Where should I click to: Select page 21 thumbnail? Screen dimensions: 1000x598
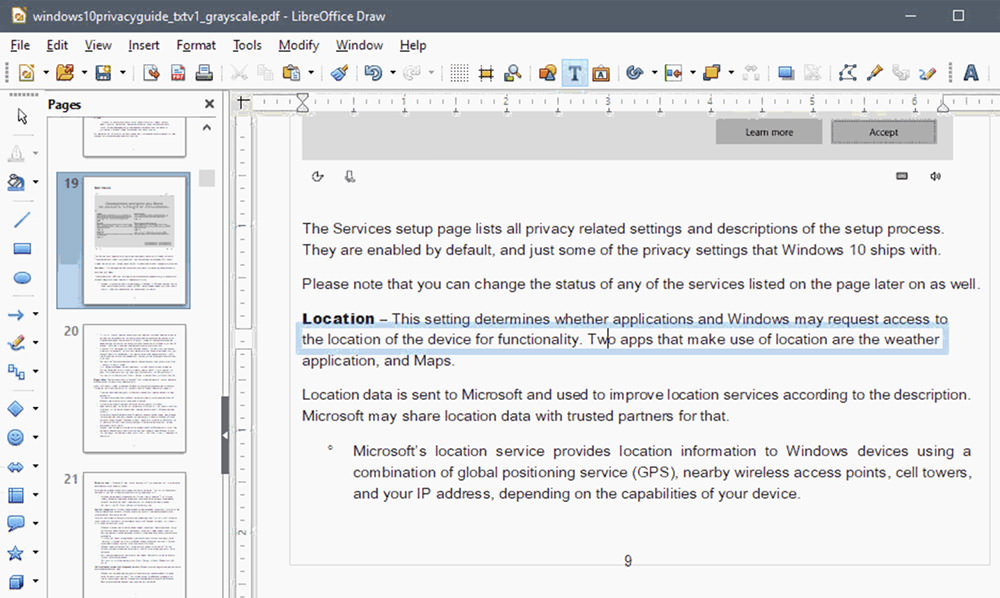pos(135,535)
